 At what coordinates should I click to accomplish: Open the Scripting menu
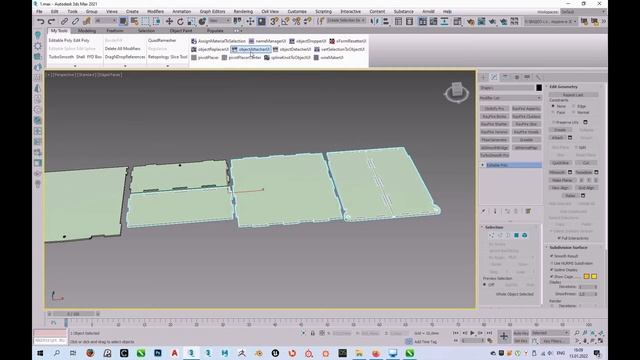tap(323, 11)
